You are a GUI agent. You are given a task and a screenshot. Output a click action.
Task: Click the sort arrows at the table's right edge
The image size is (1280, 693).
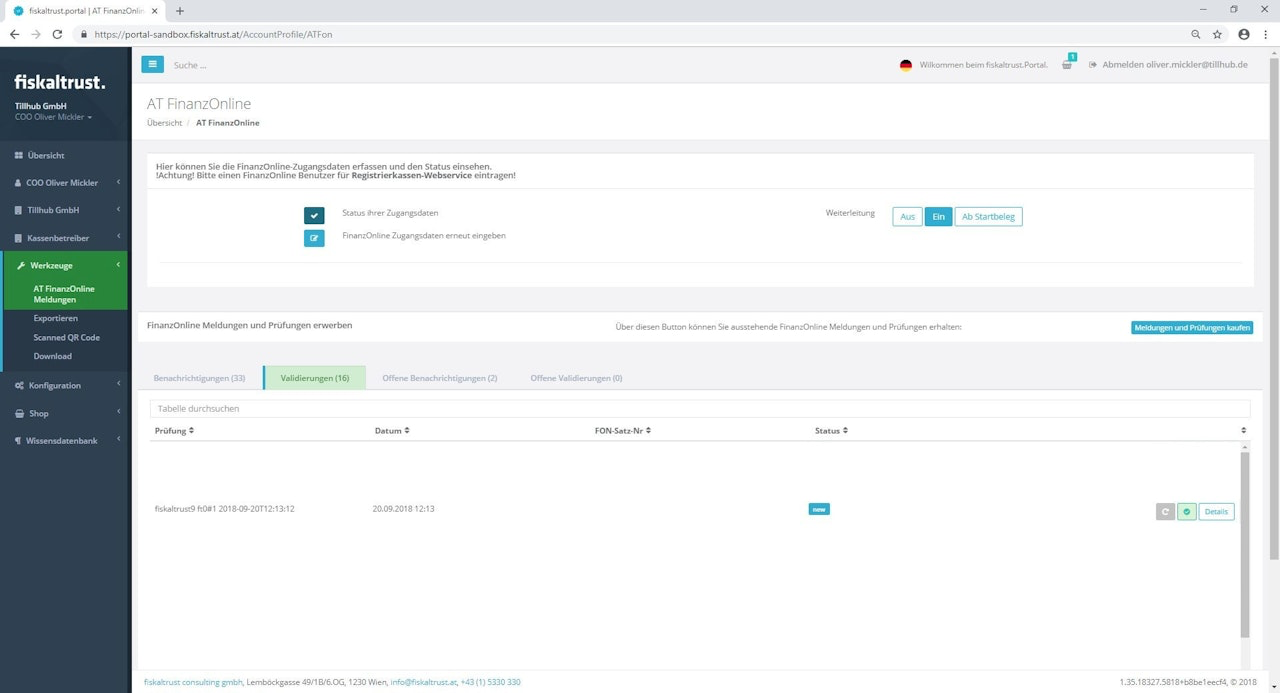click(x=1244, y=431)
